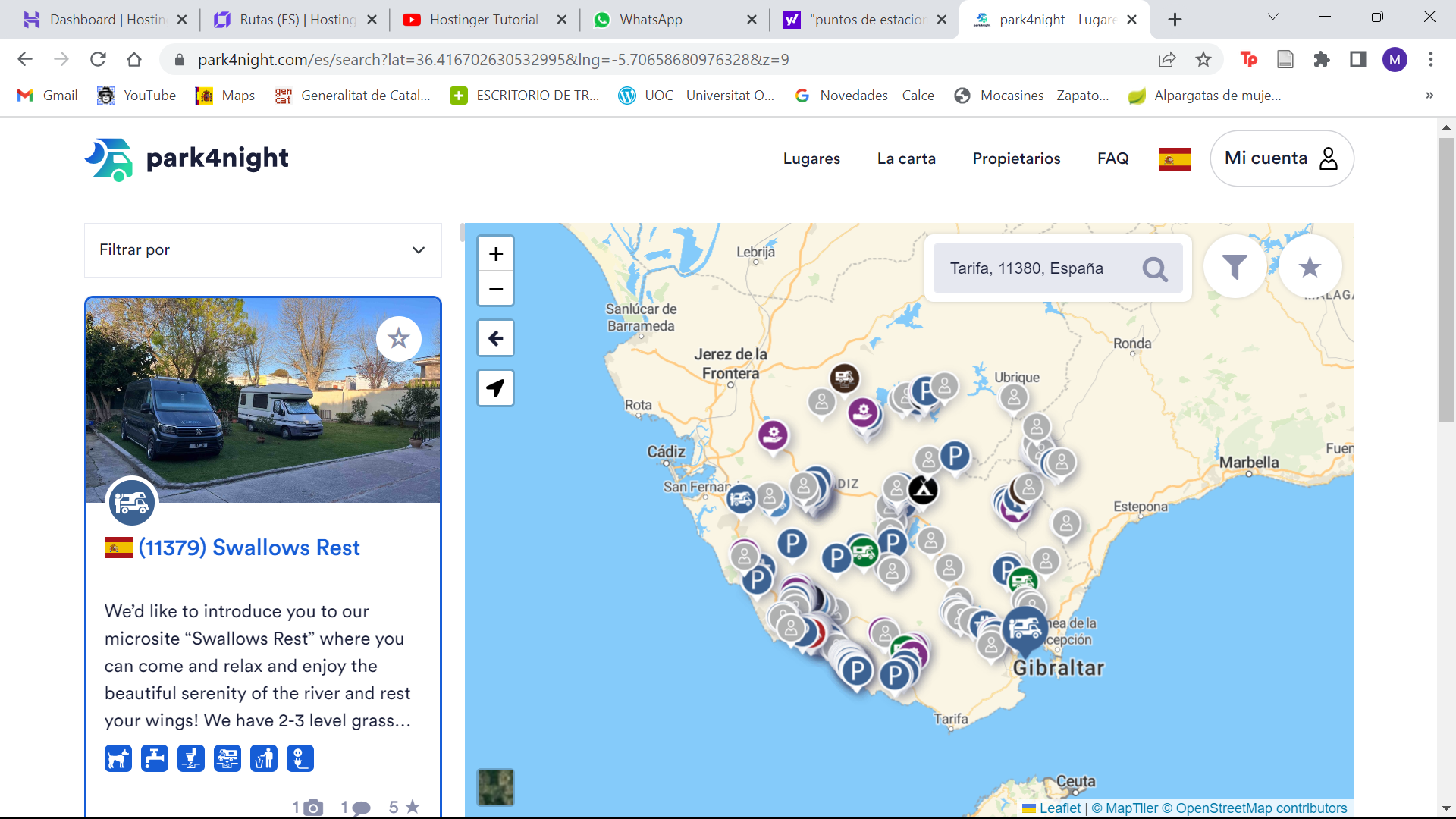Switch to the WhatsApp browser tab
1456x819 pixels.
click(651, 20)
